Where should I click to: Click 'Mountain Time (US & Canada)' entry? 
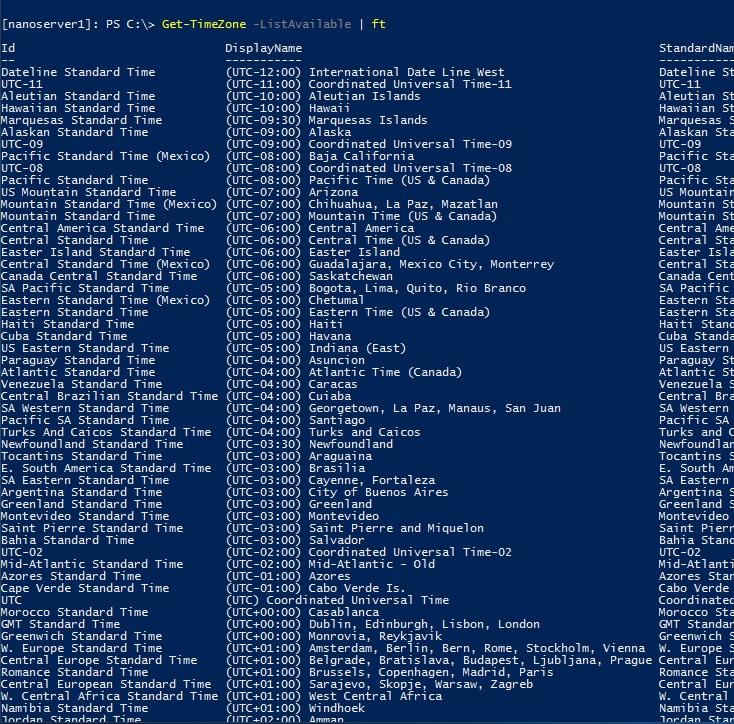pos(402,216)
